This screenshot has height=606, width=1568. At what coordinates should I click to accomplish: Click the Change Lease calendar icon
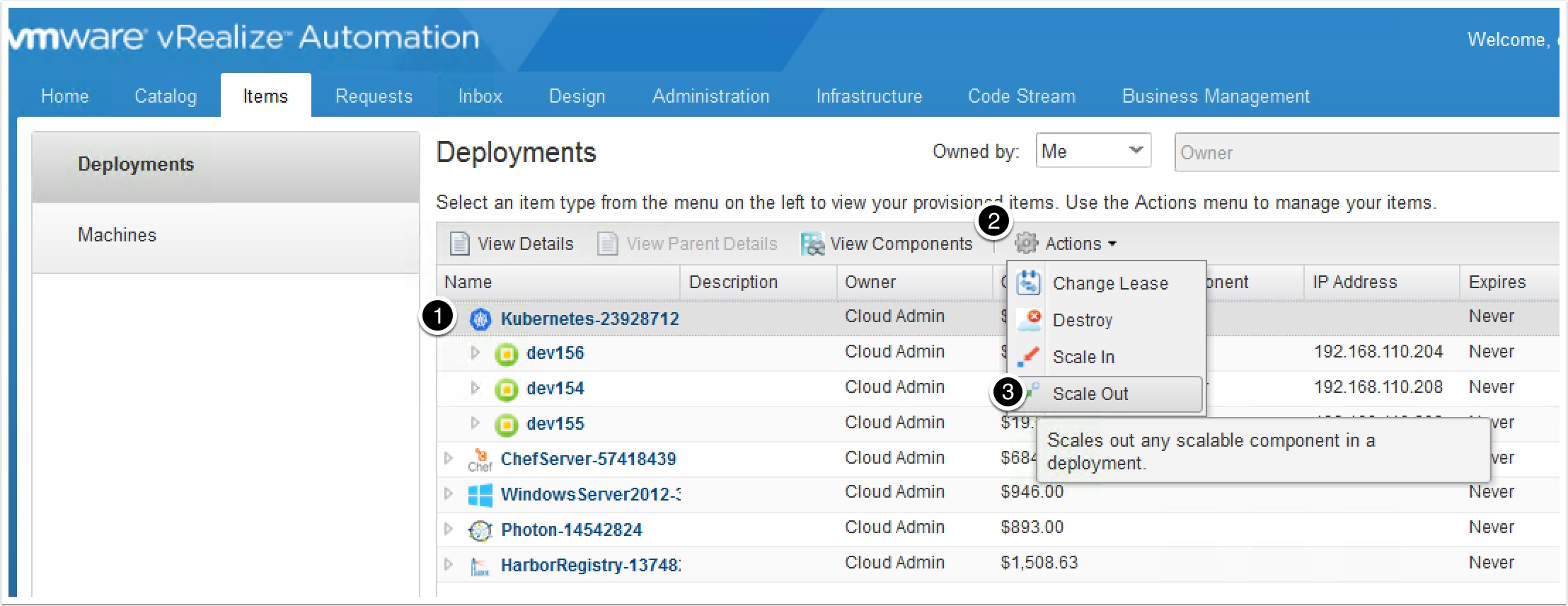(x=1029, y=283)
